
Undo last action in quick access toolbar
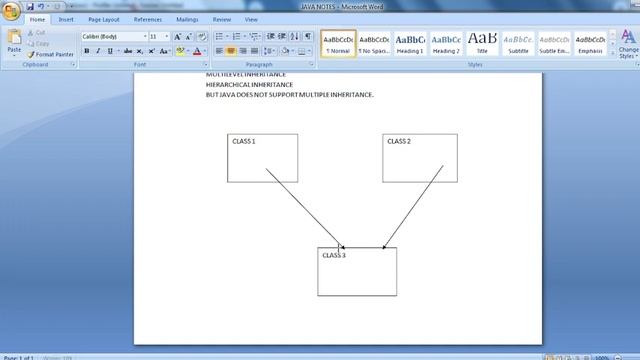point(41,7)
